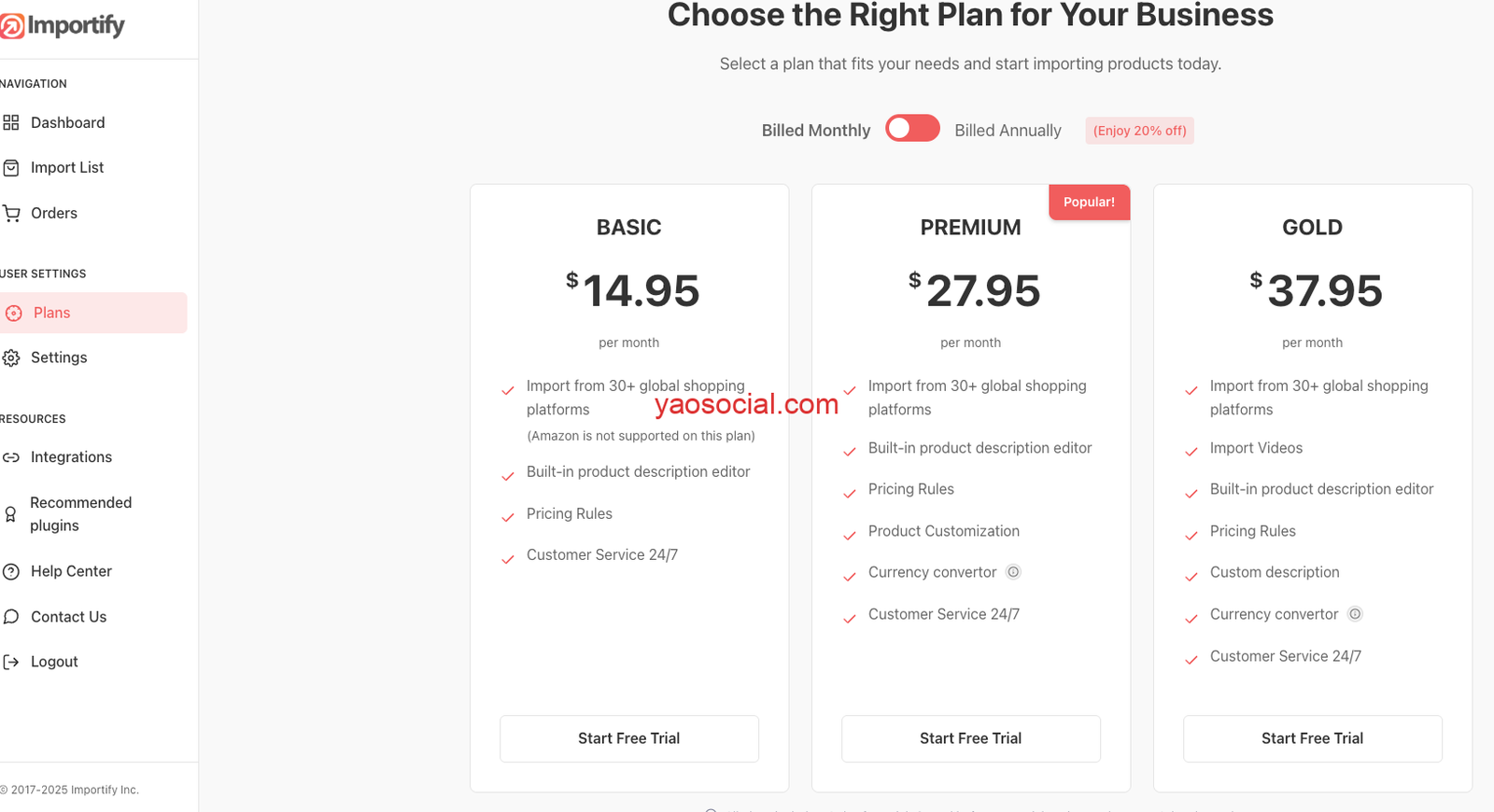Screen dimensions: 1494x812
Task: Click the Integrations link icon
Action: point(11,457)
